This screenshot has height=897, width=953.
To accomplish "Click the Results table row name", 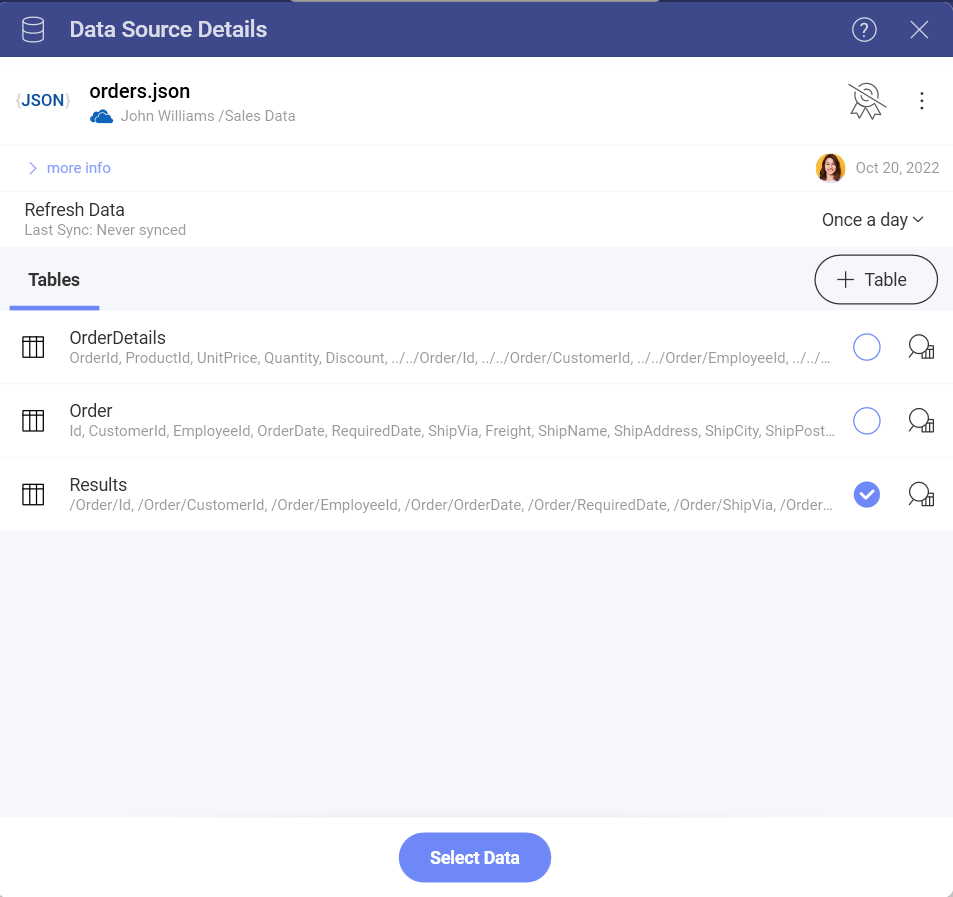I will tap(98, 485).
